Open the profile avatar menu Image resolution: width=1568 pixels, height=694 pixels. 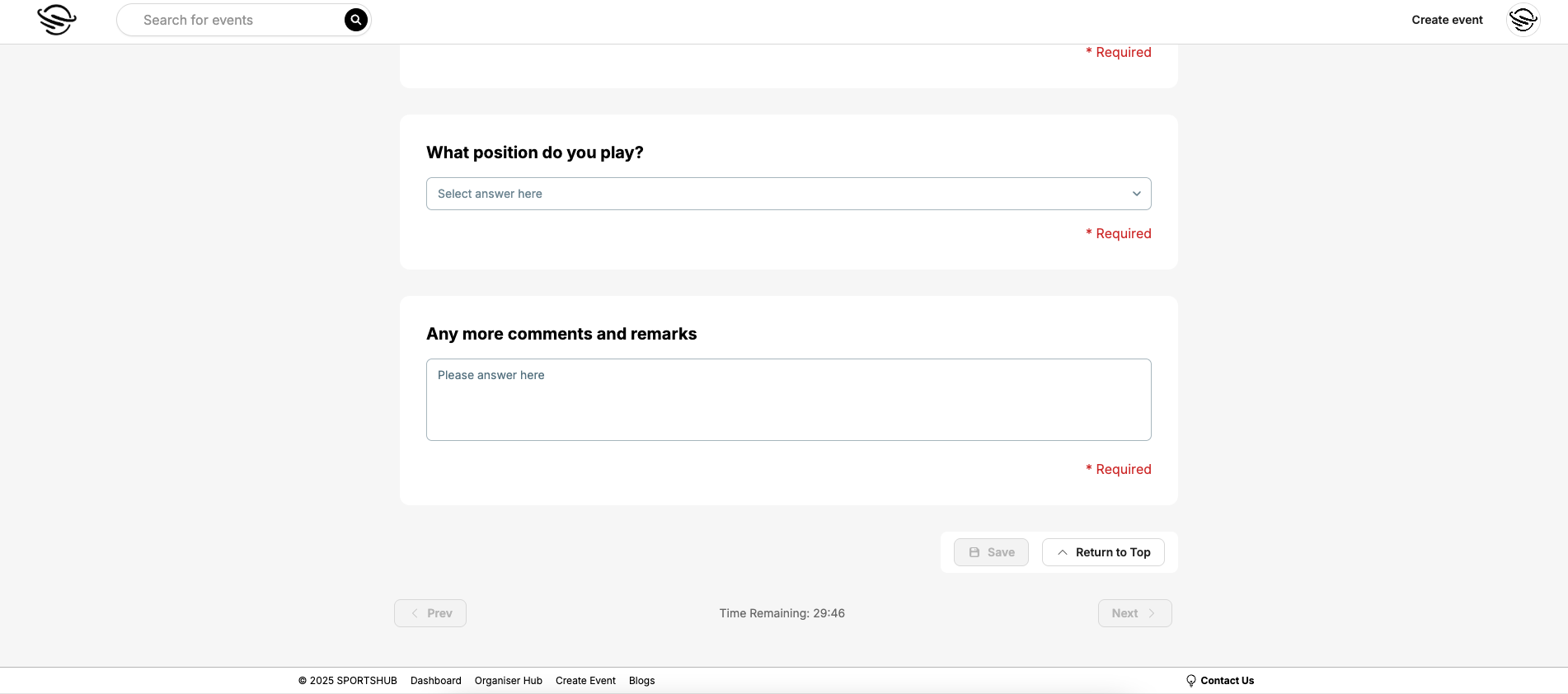(x=1523, y=20)
